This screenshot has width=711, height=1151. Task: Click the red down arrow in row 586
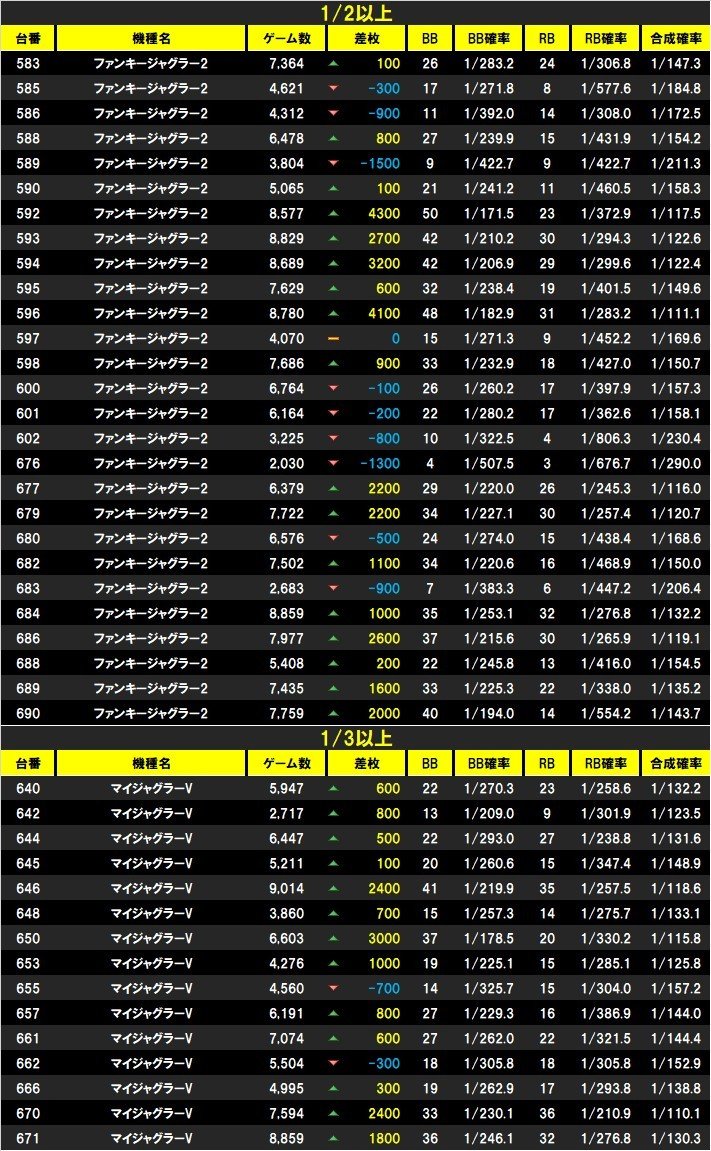(334, 114)
